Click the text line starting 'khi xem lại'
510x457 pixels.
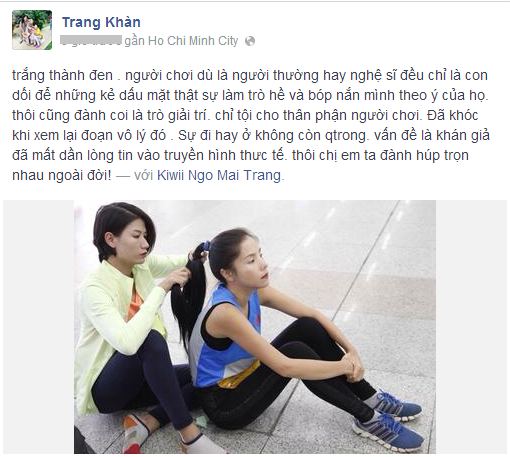click(251, 135)
